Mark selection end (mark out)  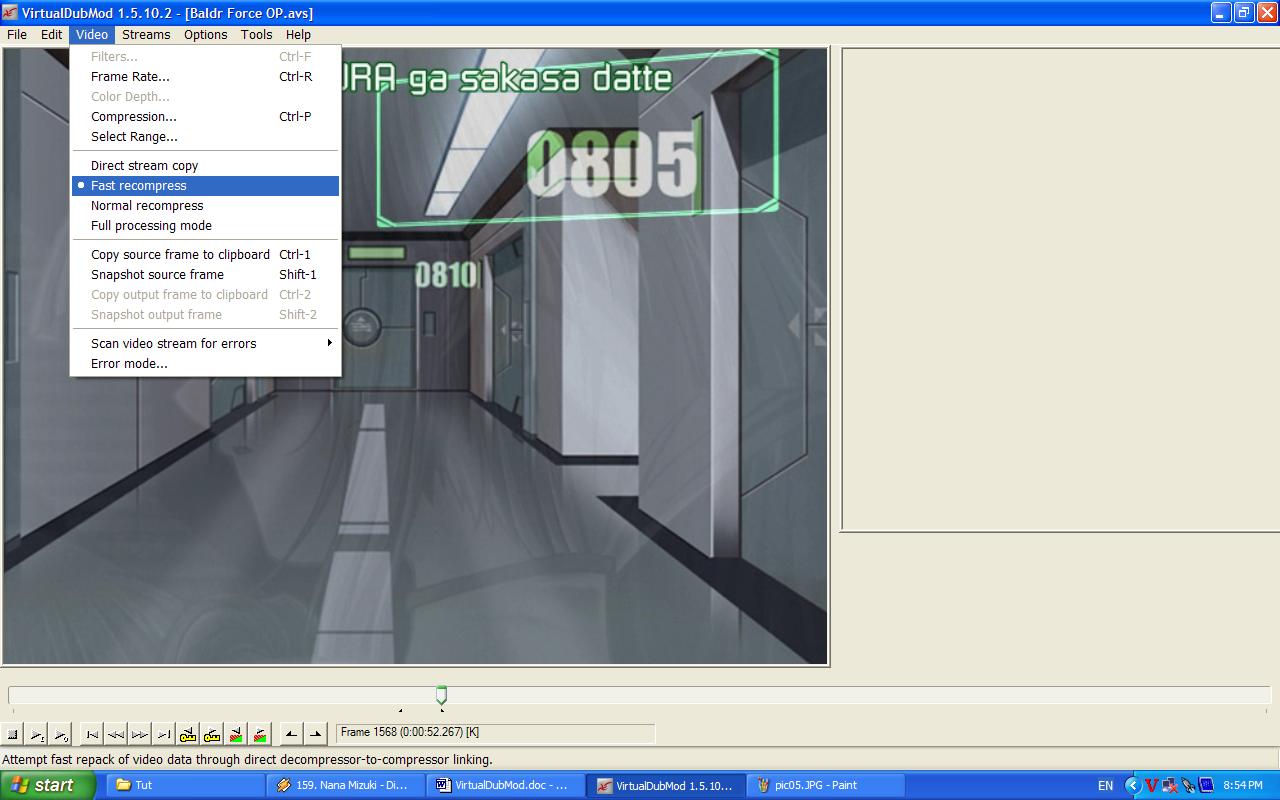[315, 735]
